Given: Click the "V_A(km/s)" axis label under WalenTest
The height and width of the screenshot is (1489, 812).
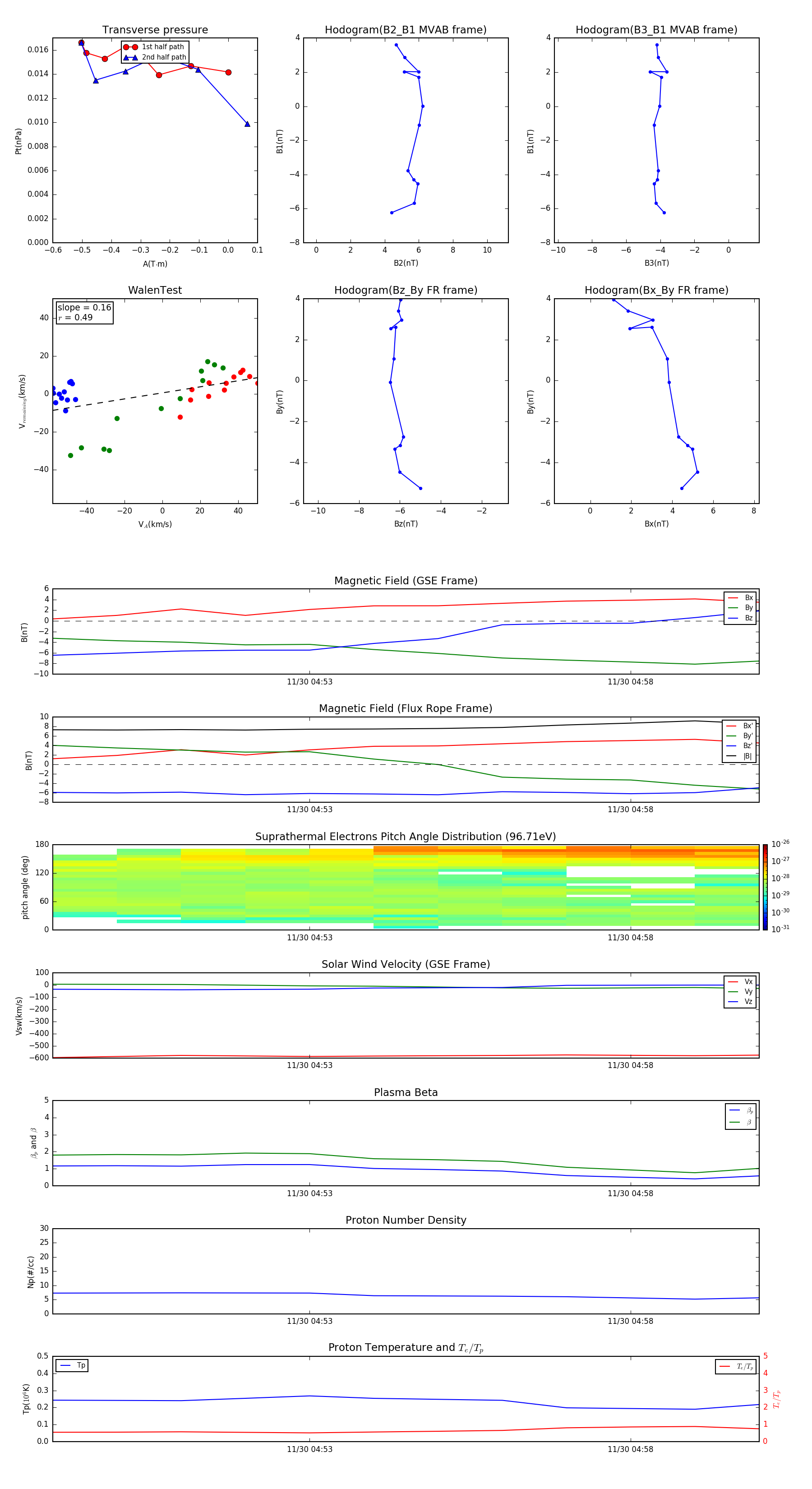Looking at the screenshot, I should click(155, 524).
